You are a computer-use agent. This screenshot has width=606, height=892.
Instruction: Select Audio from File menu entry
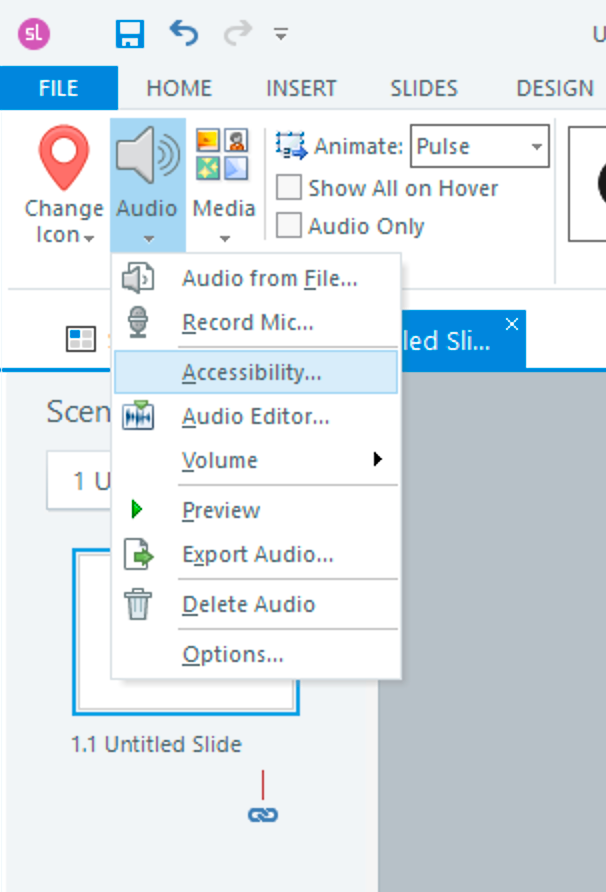268,279
